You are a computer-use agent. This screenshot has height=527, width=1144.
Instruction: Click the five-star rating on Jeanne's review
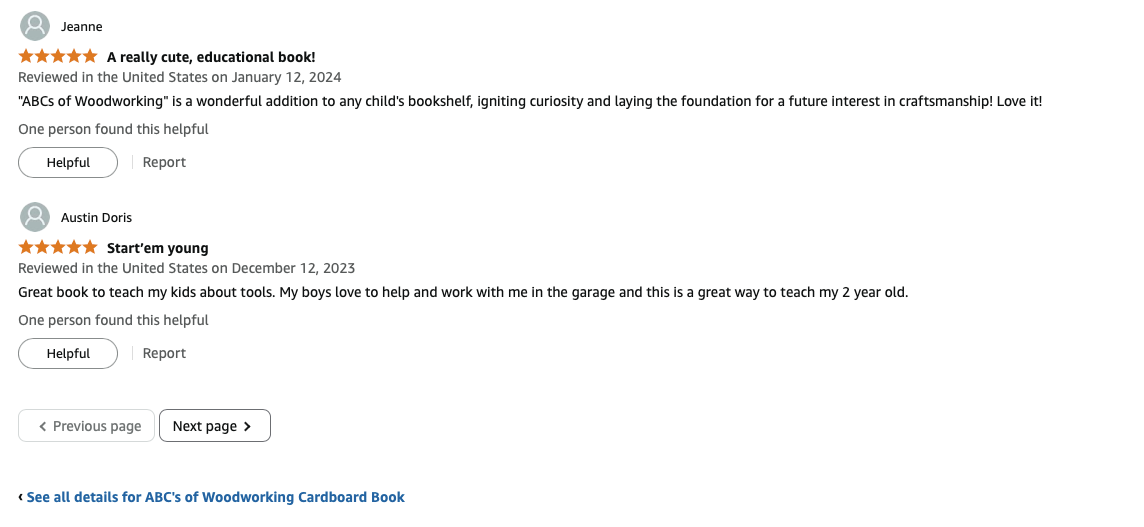coord(58,56)
